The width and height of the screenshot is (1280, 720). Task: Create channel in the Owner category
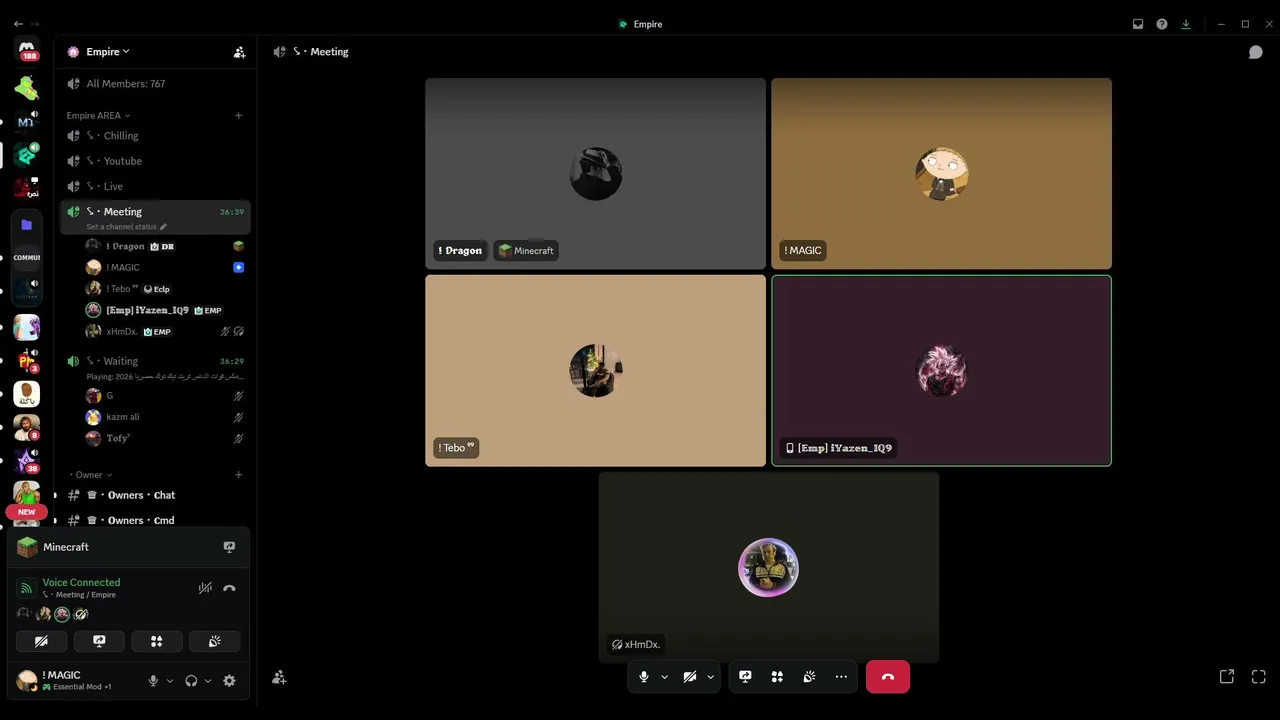[238, 475]
